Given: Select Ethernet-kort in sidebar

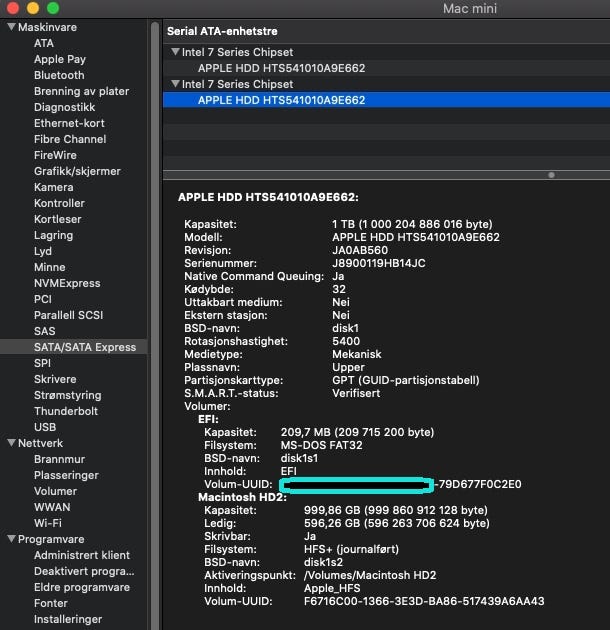Looking at the screenshot, I should point(69,123).
